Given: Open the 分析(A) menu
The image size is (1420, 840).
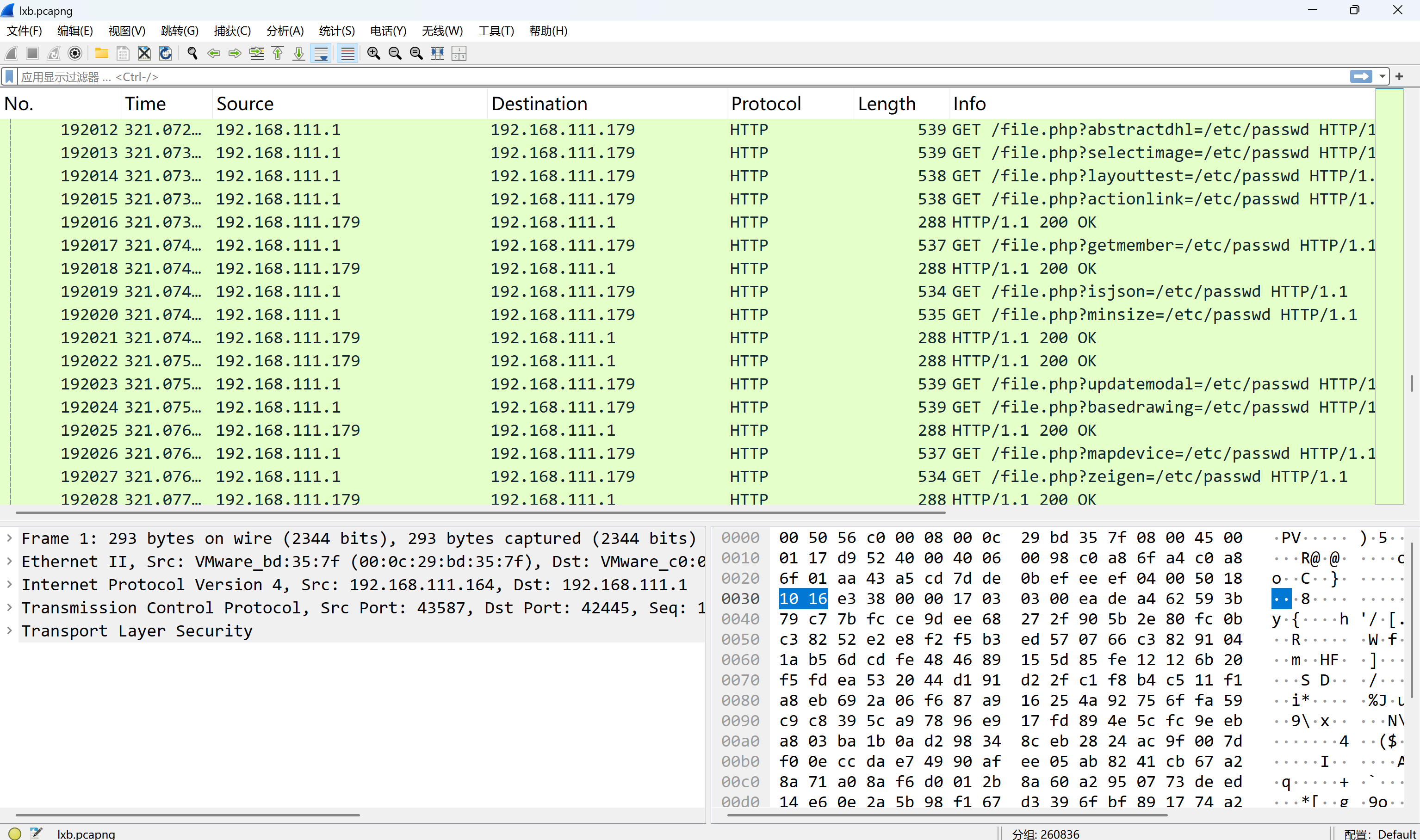Looking at the screenshot, I should coord(285,31).
